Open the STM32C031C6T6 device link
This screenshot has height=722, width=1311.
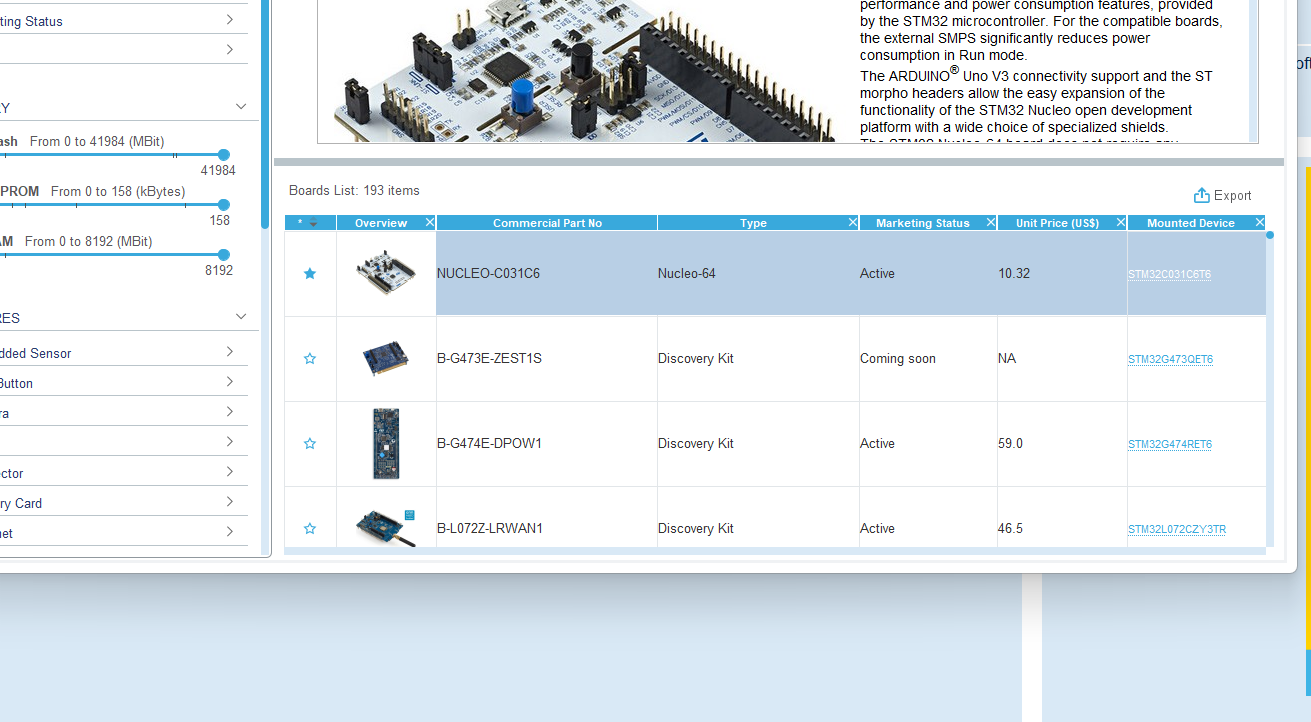(1169, 274)
